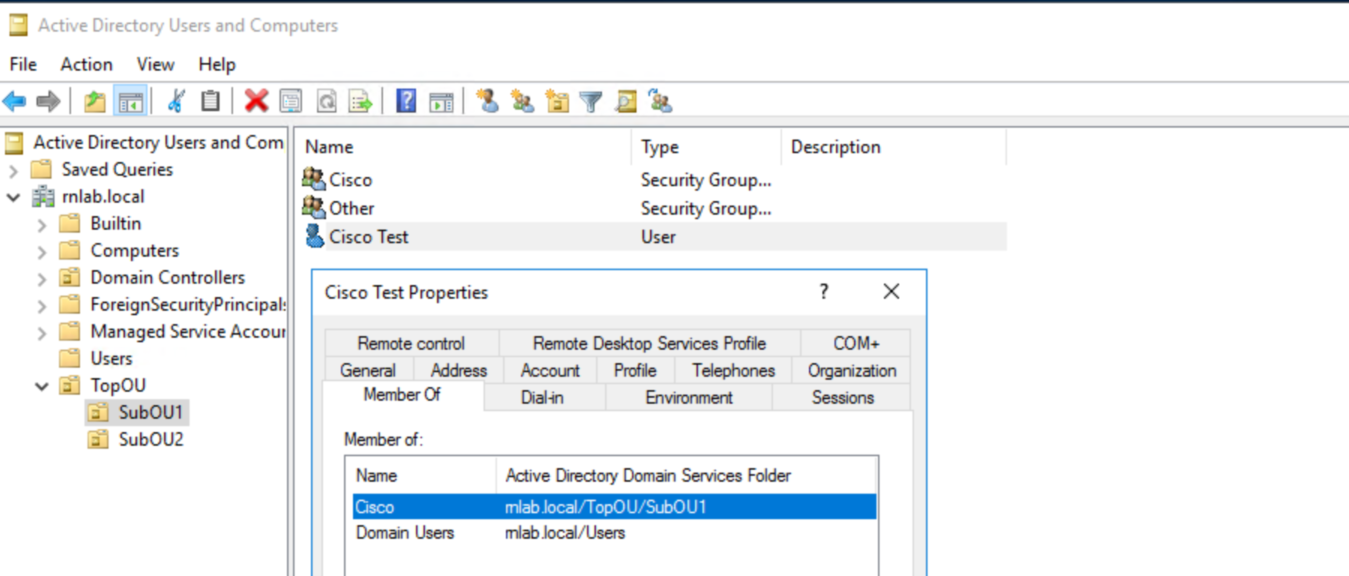Create a new group from the toolbar
Viewport: 1349px width, 576px height.
[521, 100]
